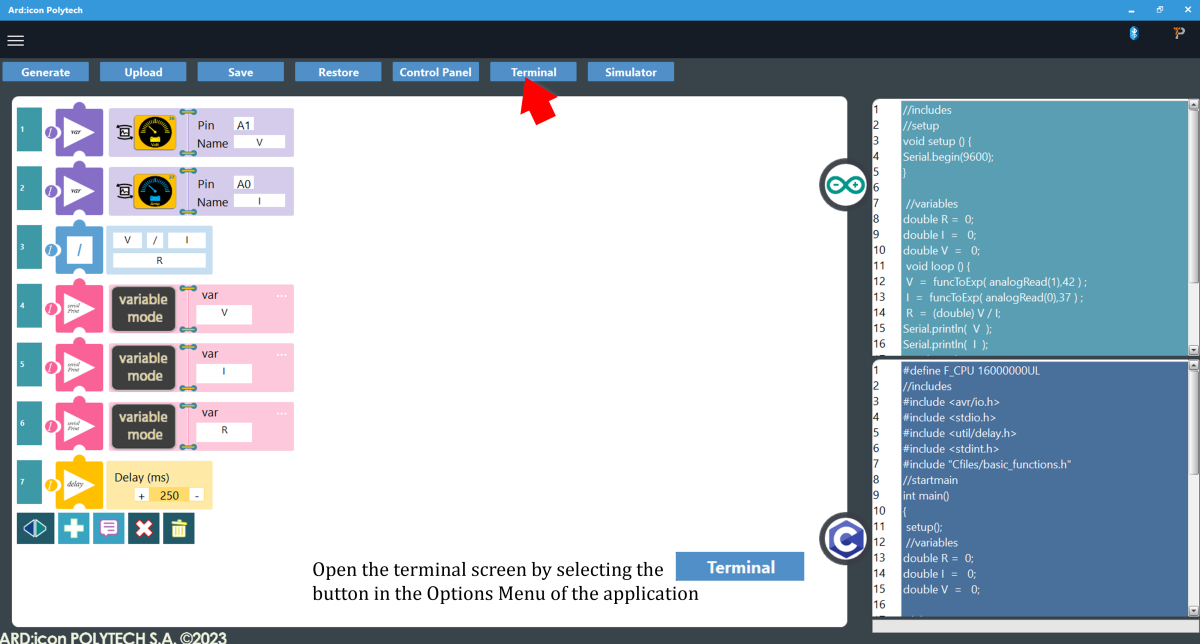This screenshot has width=1200, height=644.
Task: Expand the three-dot options on row 5
Action: [282, 354]
